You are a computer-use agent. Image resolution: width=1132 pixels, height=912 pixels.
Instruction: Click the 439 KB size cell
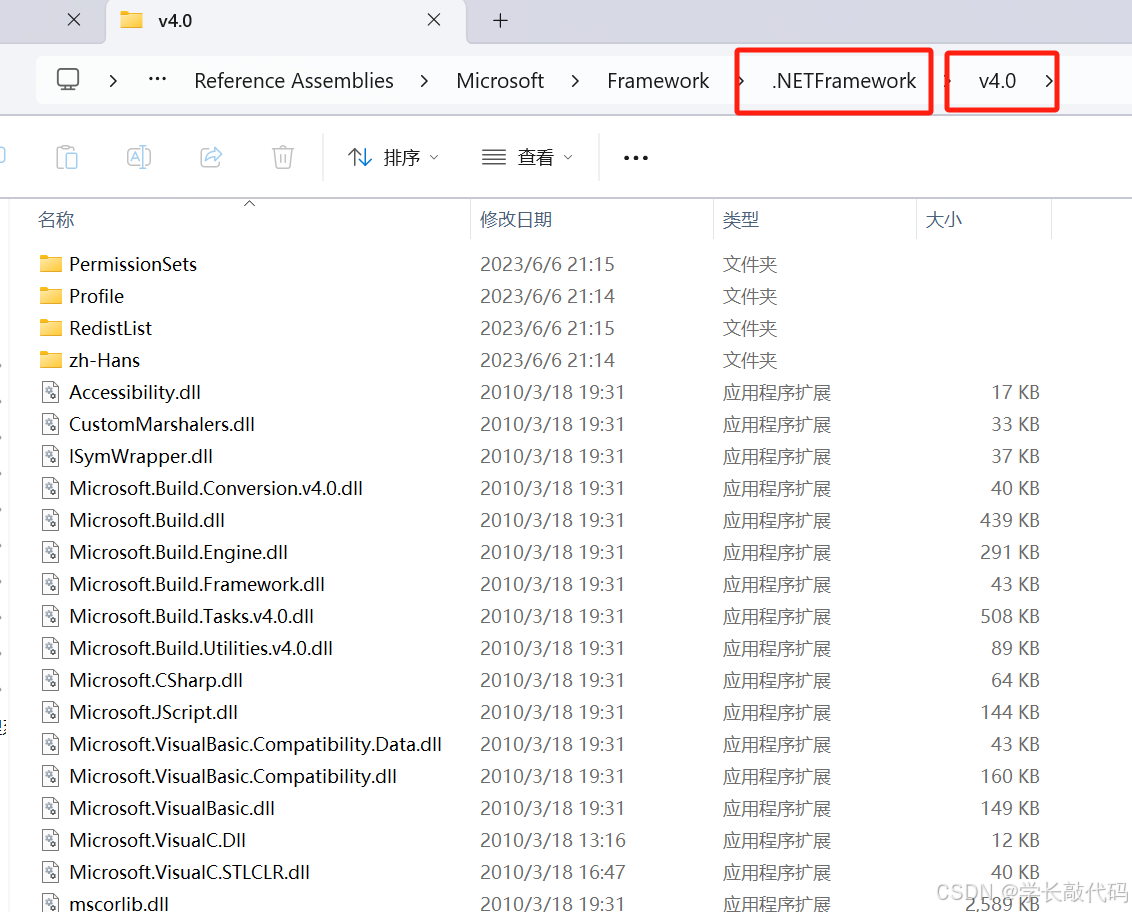(x=1009, y=520)
